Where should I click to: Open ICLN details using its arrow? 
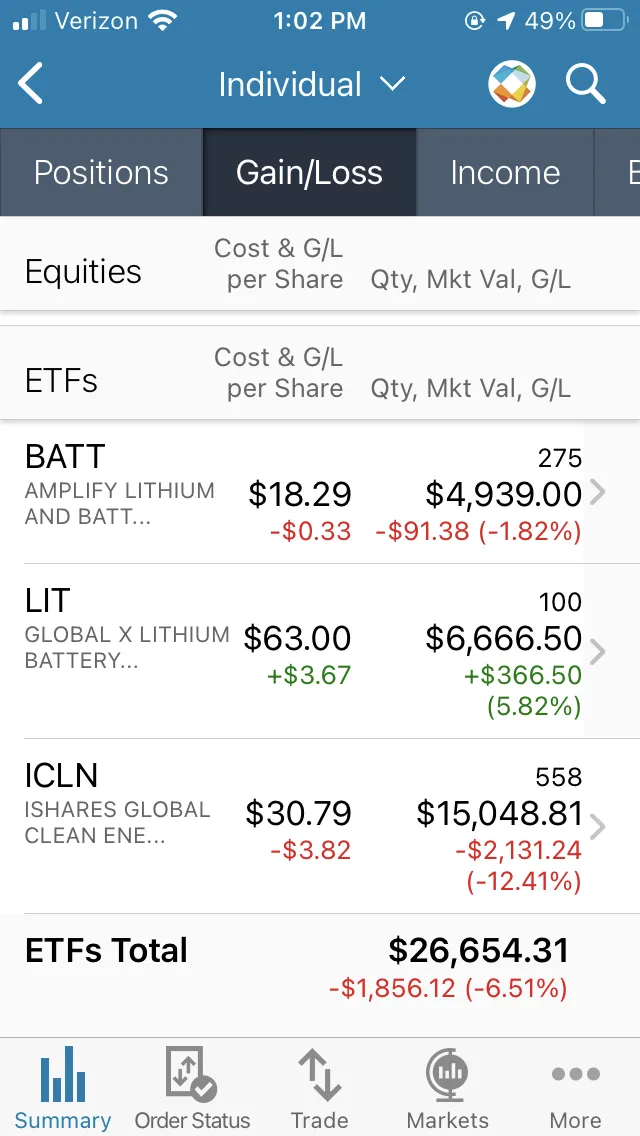click(599, 827)
